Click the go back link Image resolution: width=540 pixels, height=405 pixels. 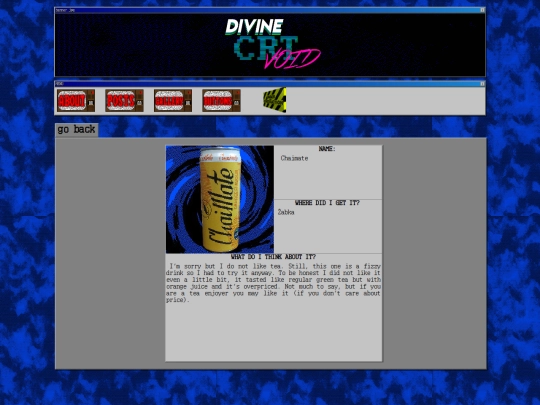76,129
